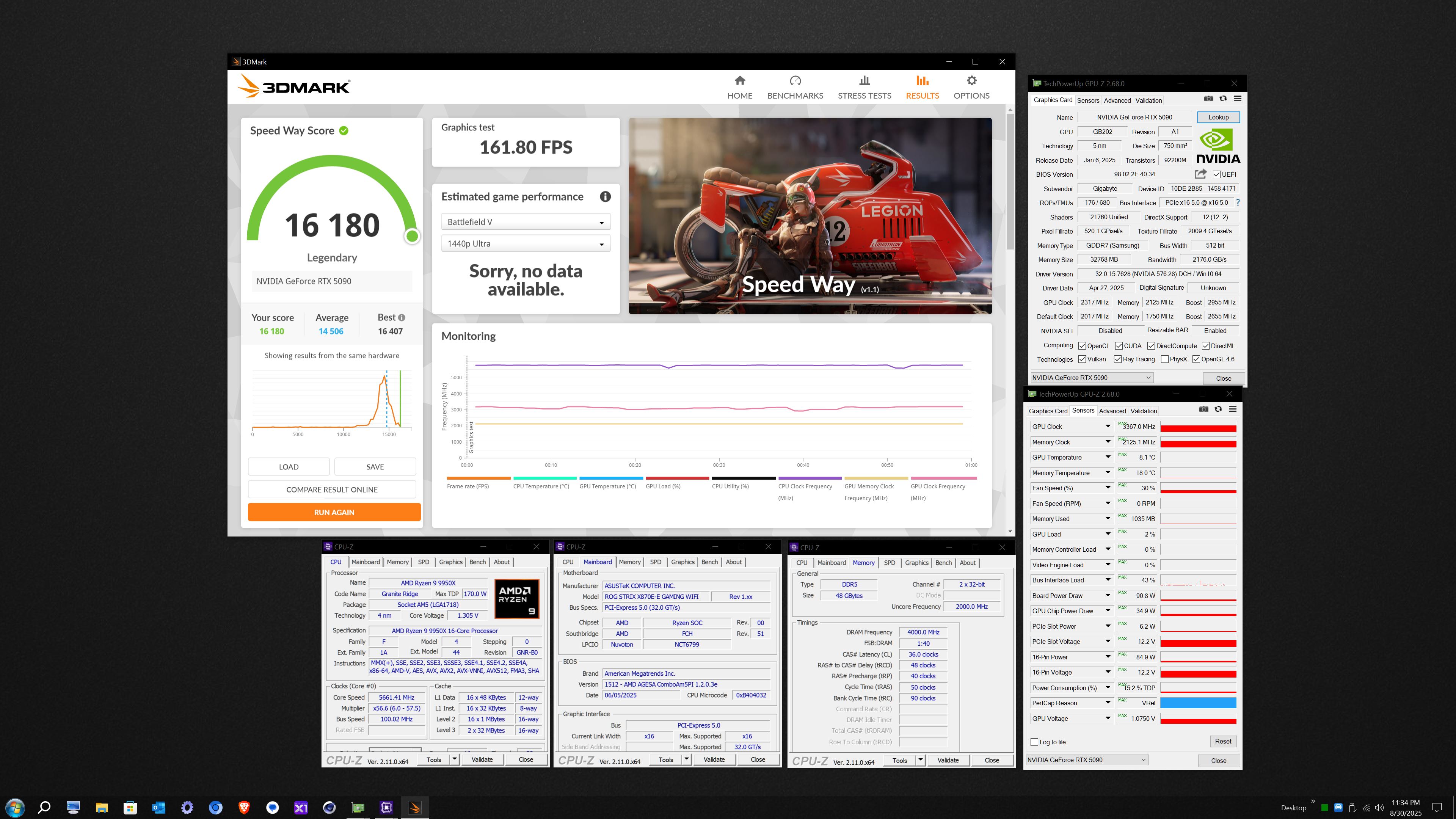Click the LOAD button in 3DMark

pos(288,467)
